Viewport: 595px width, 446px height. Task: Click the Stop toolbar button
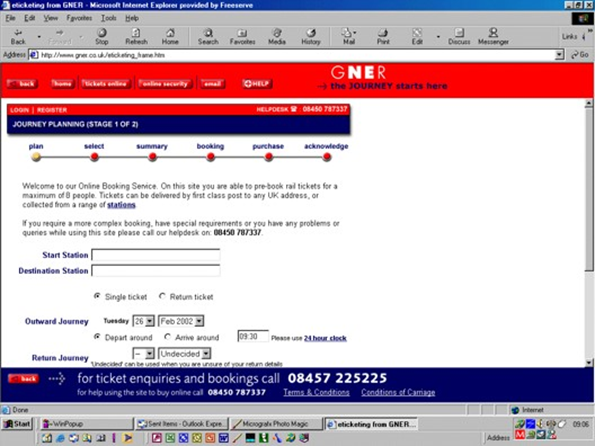101,36
